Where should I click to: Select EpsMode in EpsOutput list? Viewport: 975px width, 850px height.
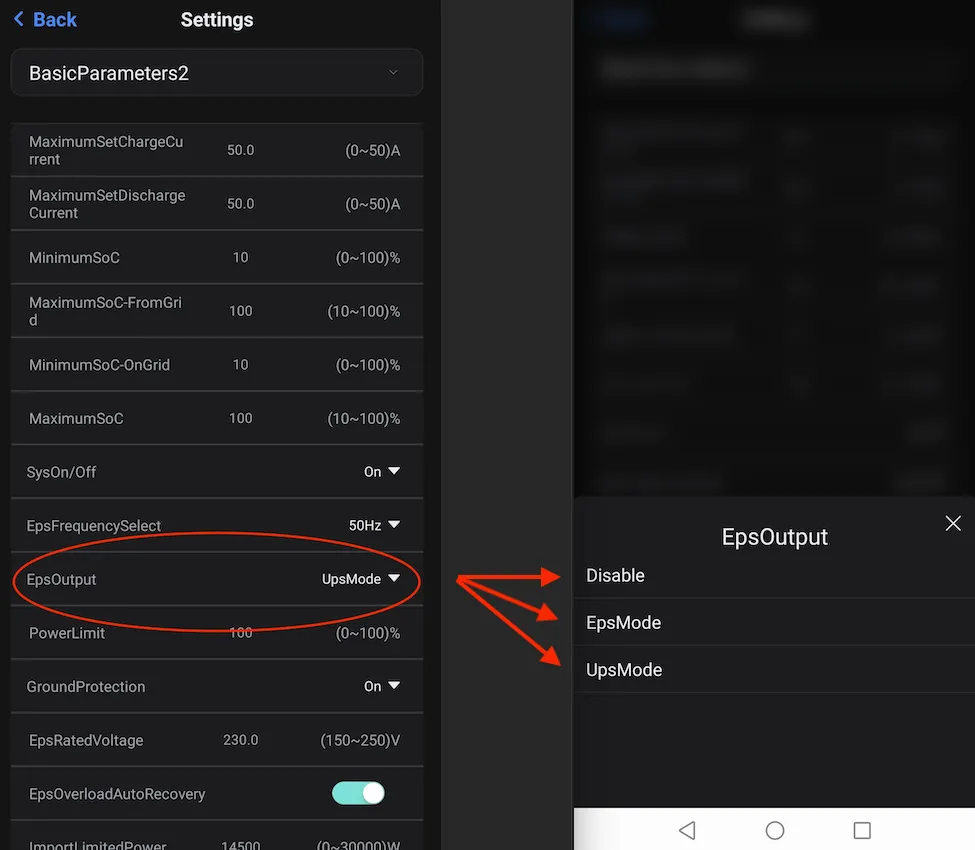coord(774,622)
